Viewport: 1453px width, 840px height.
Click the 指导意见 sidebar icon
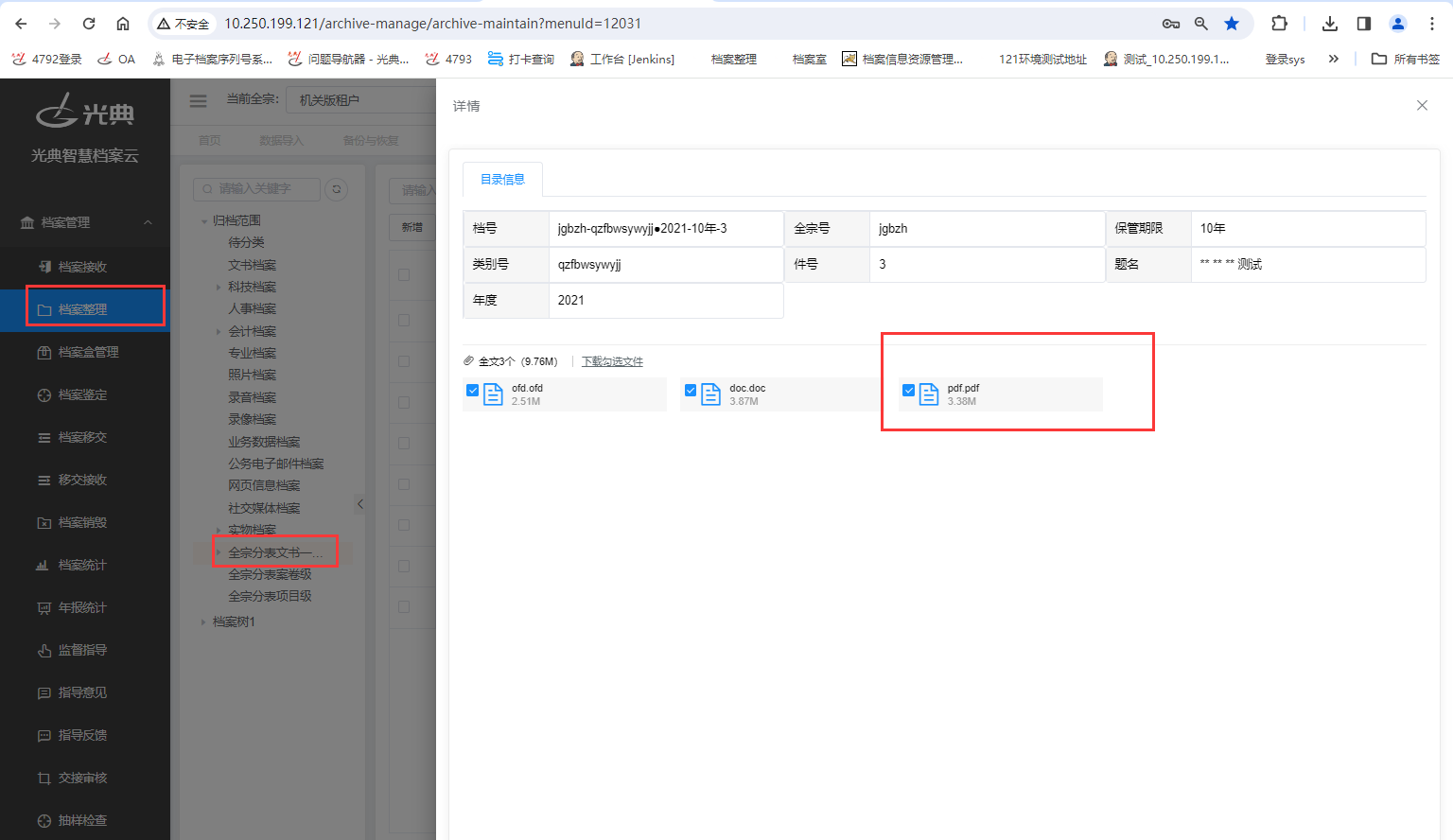pos(44,692)
